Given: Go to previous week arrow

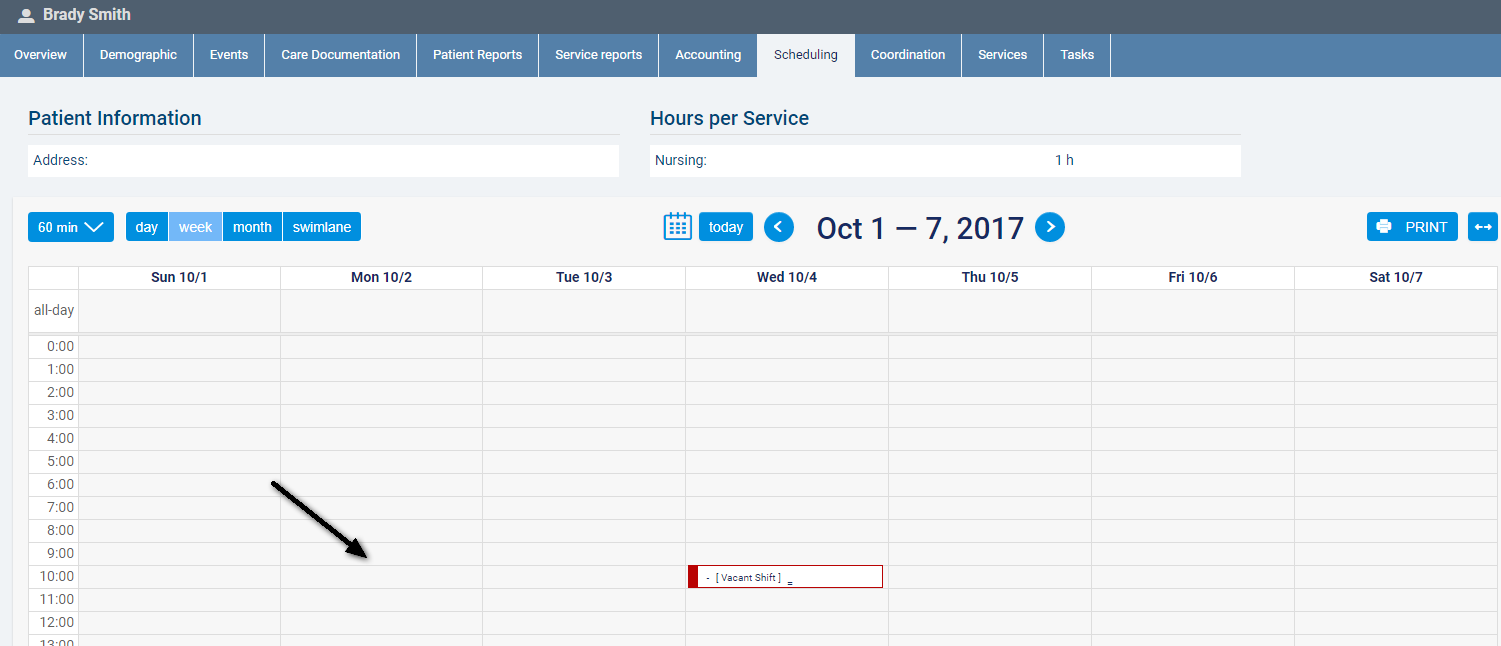Looking at the screenshot, I should pos(779,227).
